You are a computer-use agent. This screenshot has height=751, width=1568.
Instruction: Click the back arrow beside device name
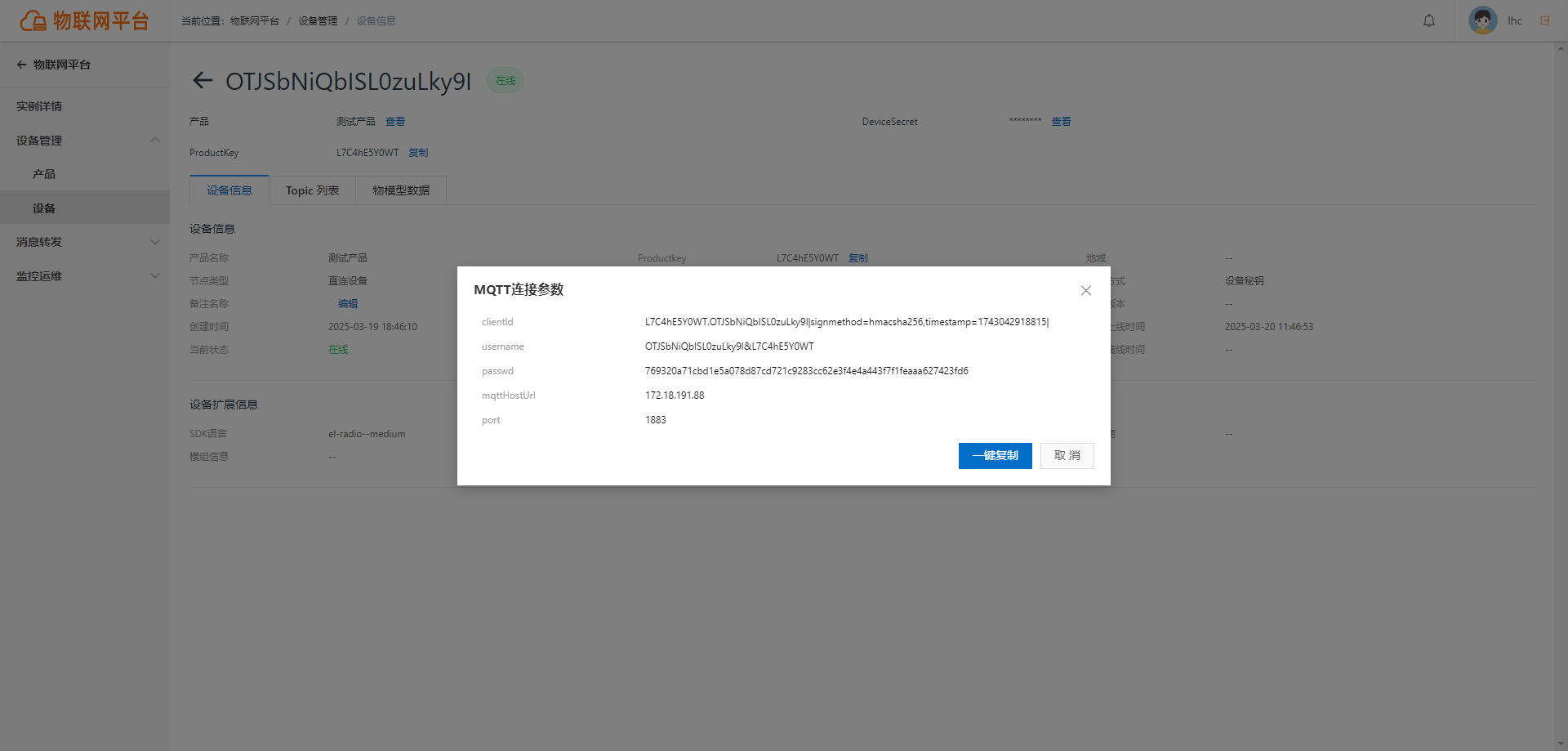[x=202, y=80]
